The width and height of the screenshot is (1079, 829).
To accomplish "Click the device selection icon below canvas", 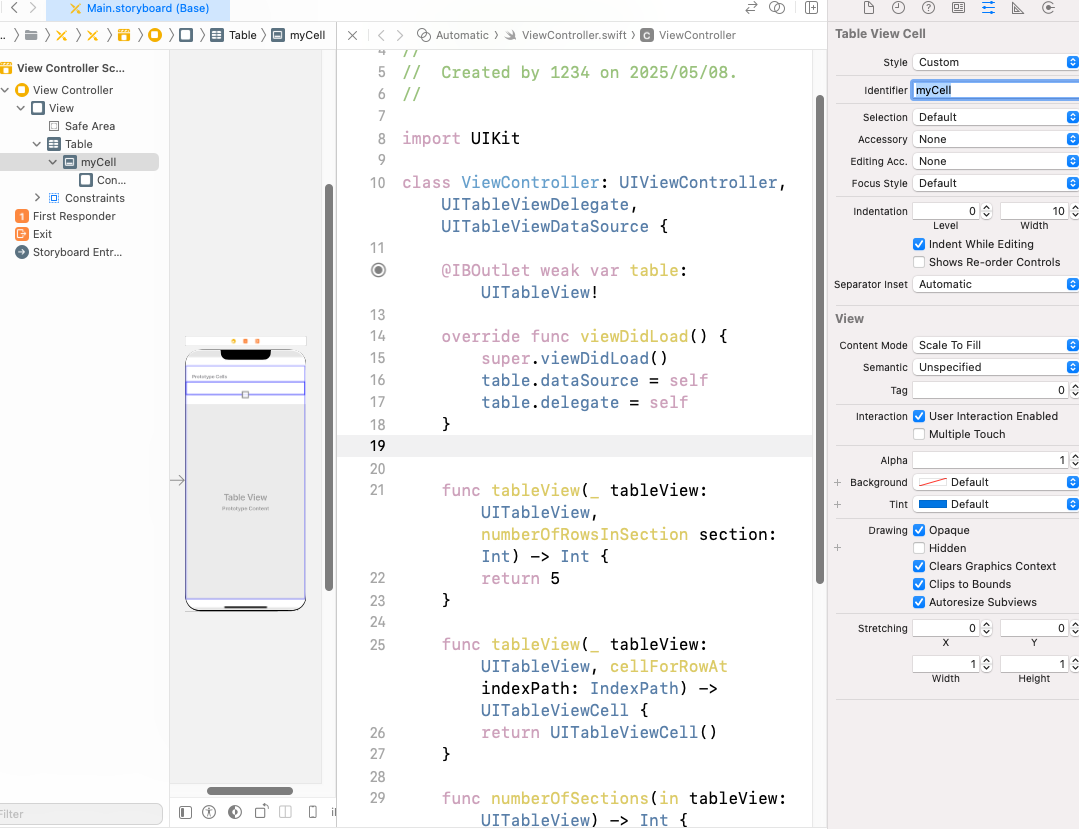I will tap(312, 812).
